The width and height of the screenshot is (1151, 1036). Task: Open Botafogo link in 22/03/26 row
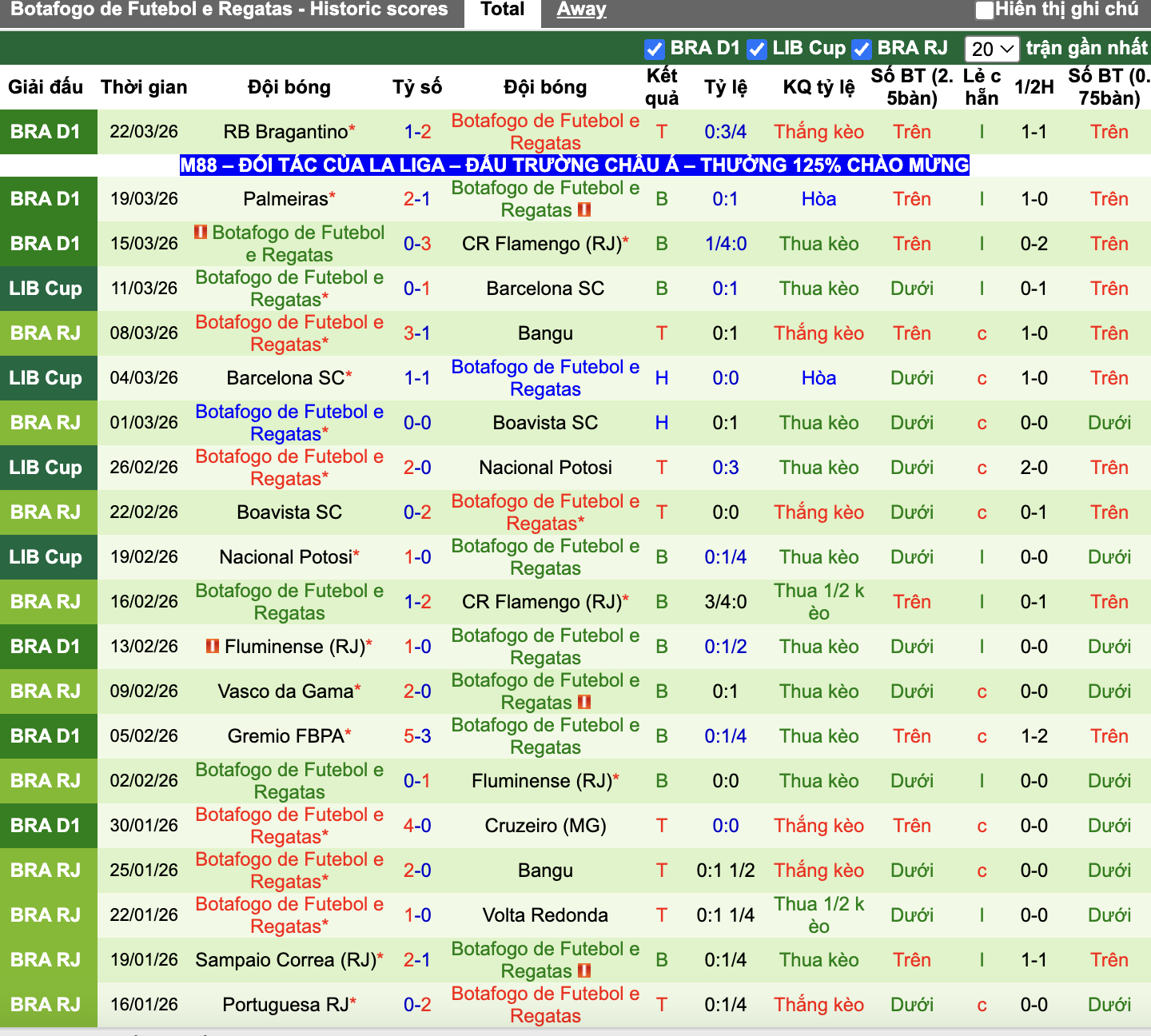coord(545,132)
